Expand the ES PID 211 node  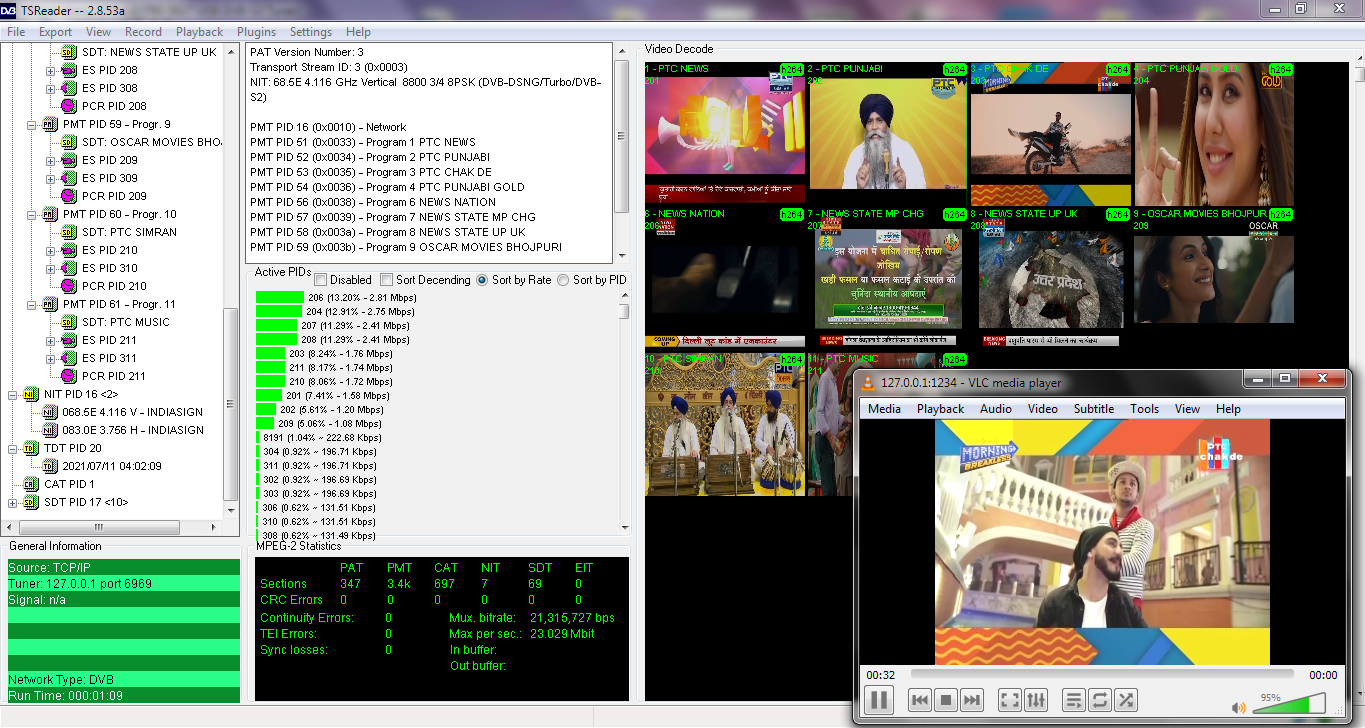coord(51,340)
